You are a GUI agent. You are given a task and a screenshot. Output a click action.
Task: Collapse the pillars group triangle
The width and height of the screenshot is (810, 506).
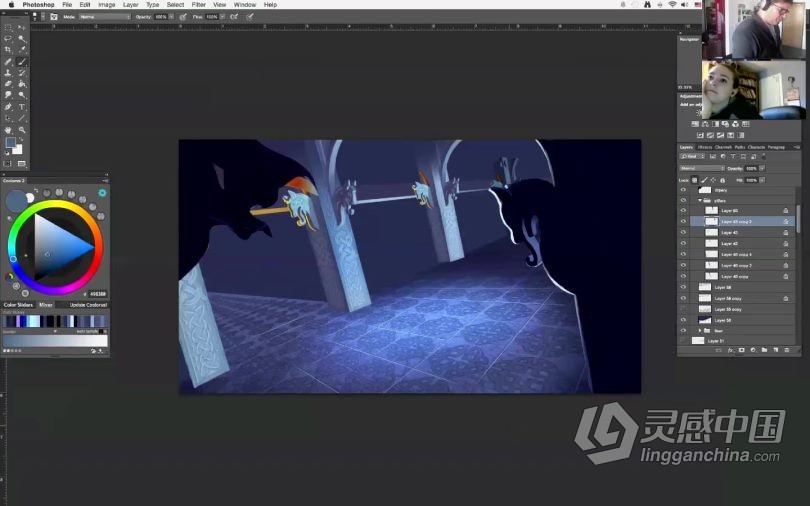(x=700, y=200)
